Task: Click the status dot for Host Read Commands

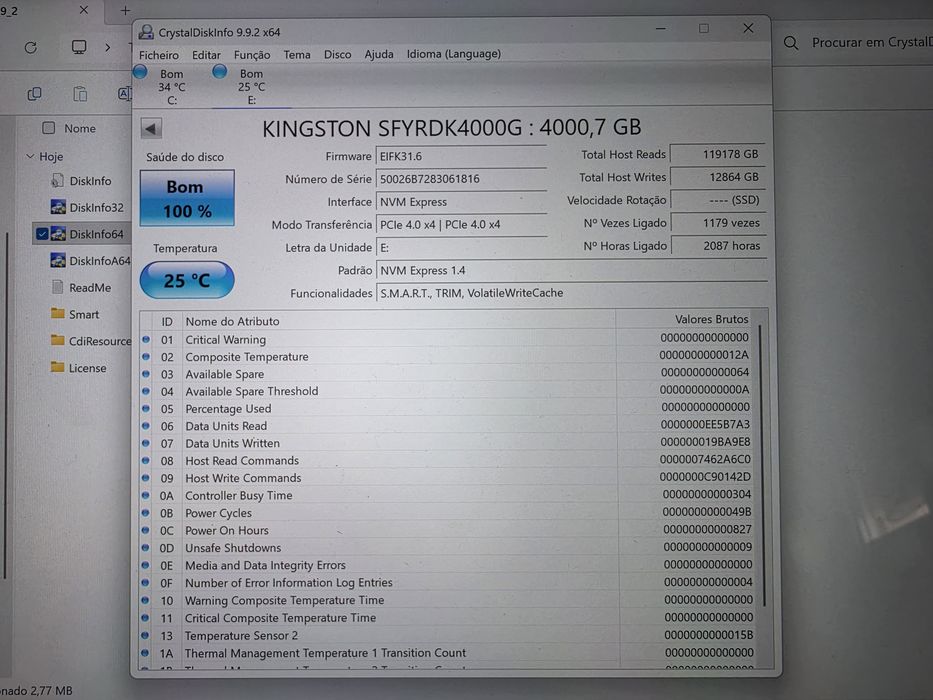Action: pos(146,460)
